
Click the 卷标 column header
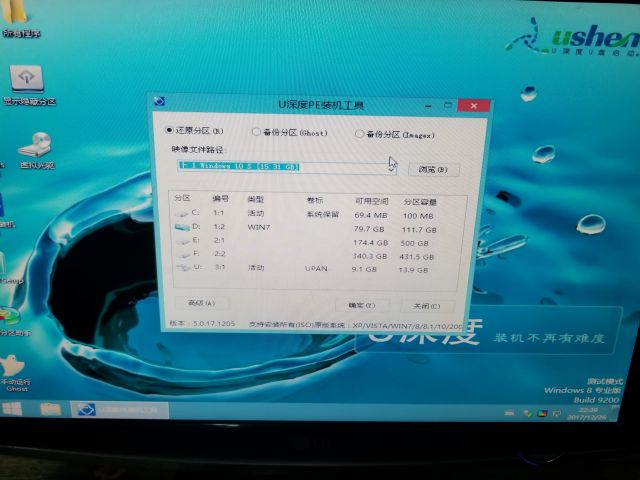(315, 200)
